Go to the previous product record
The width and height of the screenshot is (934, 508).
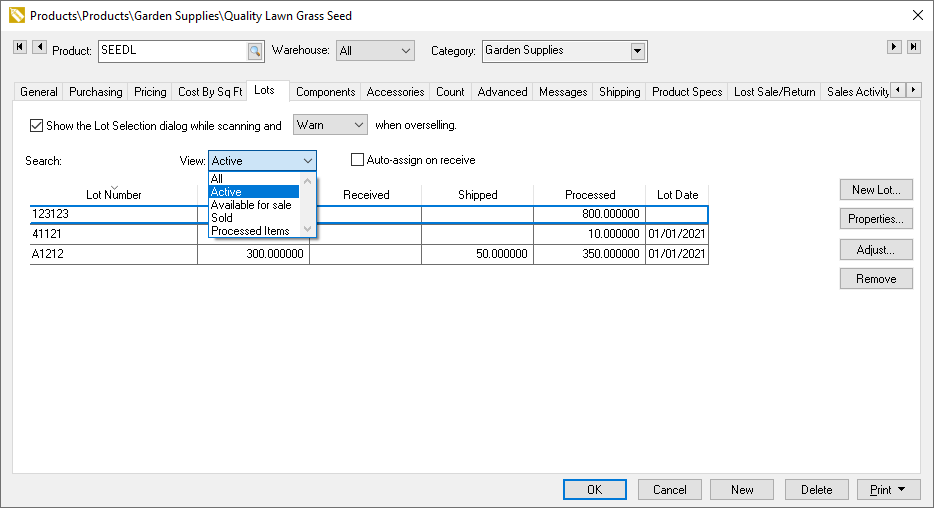point(39,47)
